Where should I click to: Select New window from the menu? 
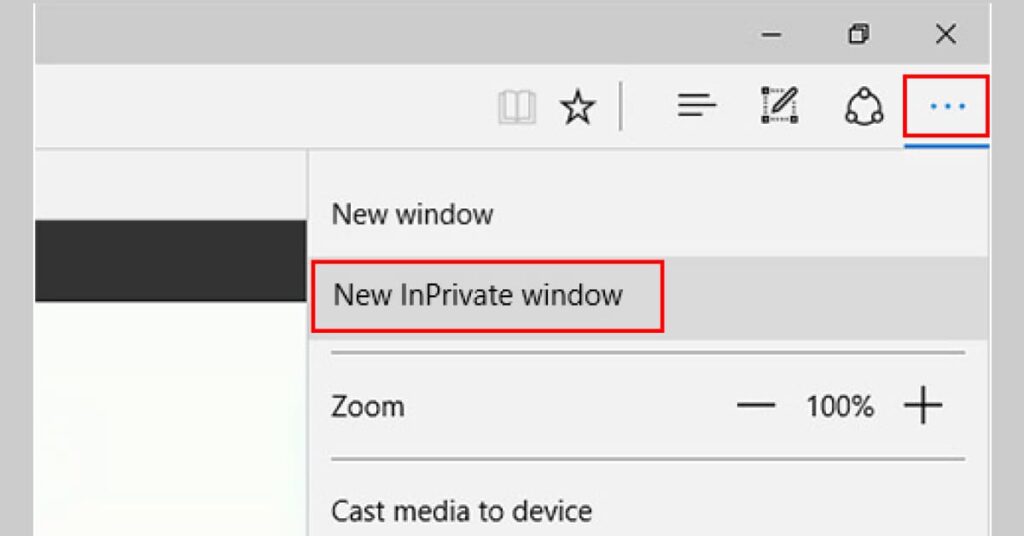click(x=413, y=214)
